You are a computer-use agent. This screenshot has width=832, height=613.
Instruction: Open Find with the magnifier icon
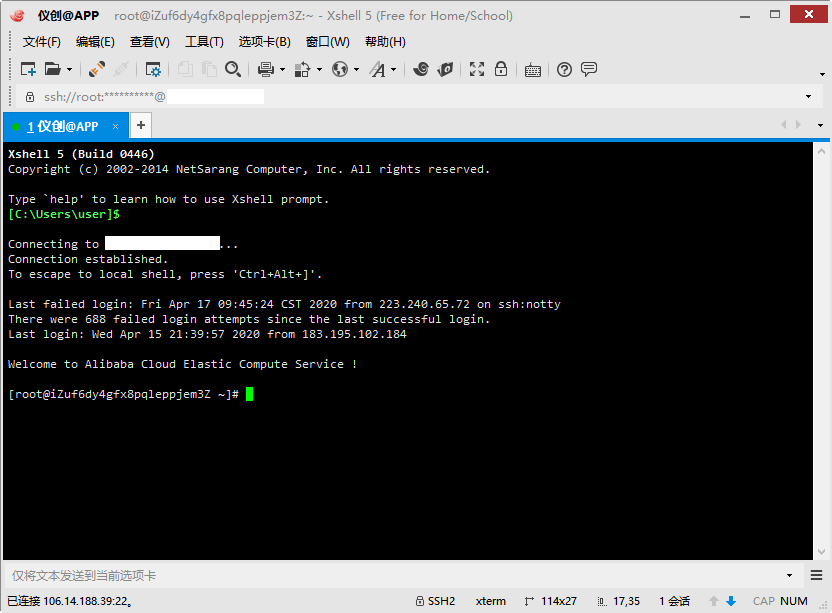(233, 69)
